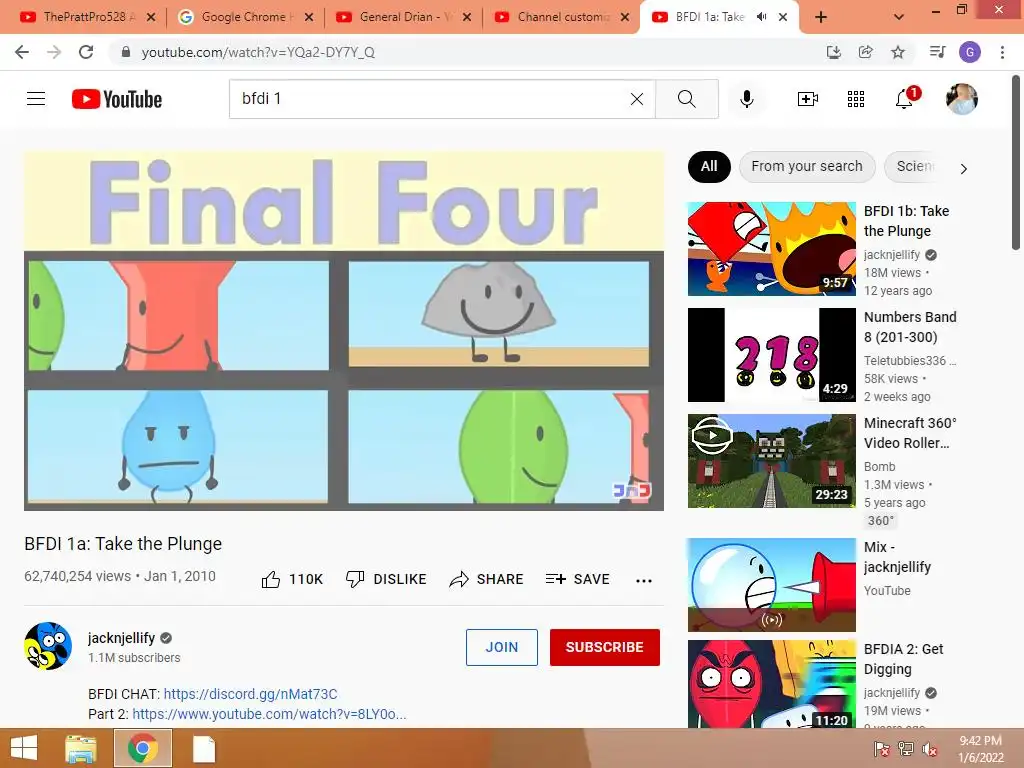Like the video with thumbs up

coord(292,579)
